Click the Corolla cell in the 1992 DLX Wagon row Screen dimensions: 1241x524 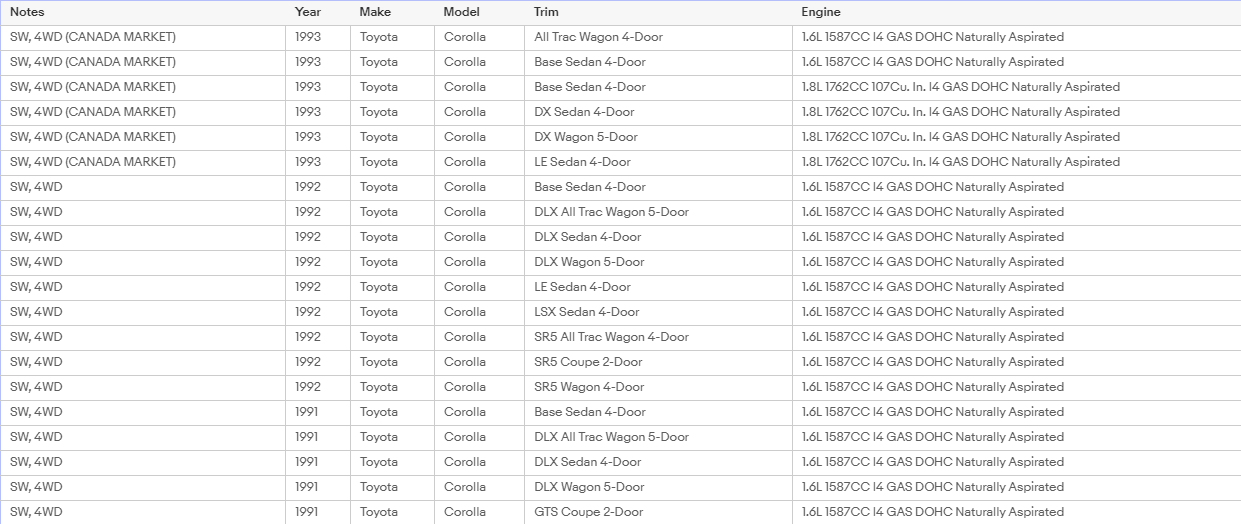pos(479,262)
